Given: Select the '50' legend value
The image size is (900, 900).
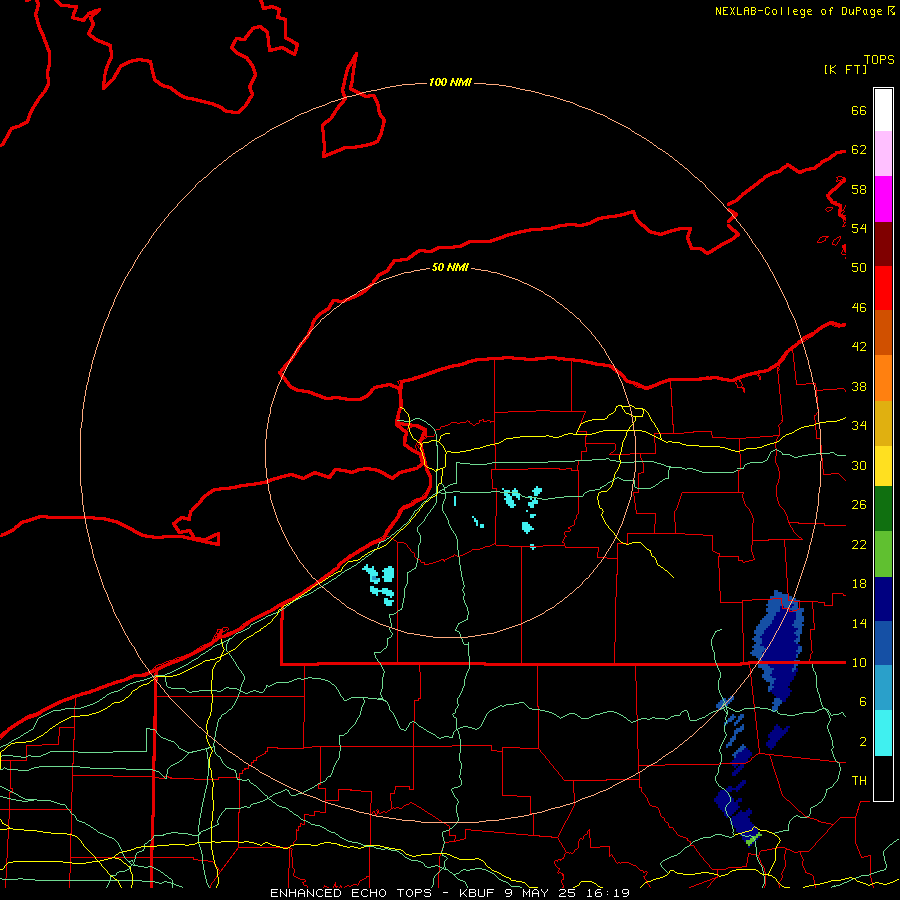Looking at the screenshot, I should coord(859,267).
